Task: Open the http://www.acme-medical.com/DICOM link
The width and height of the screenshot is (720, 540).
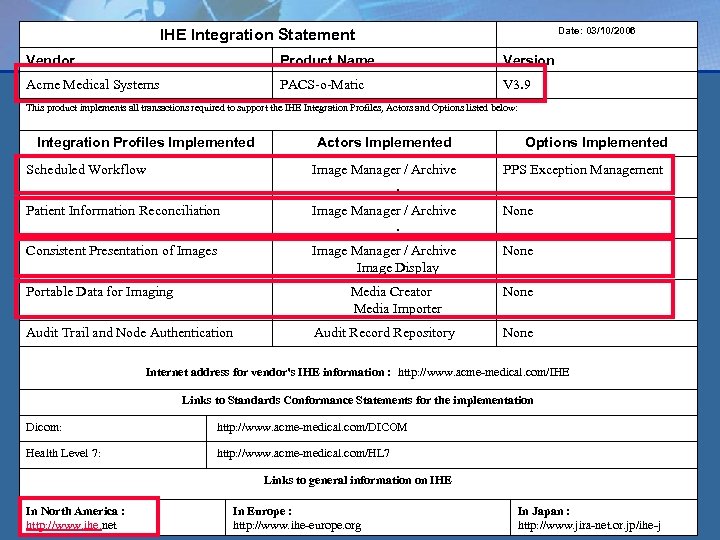Action: tap(312, 428)
